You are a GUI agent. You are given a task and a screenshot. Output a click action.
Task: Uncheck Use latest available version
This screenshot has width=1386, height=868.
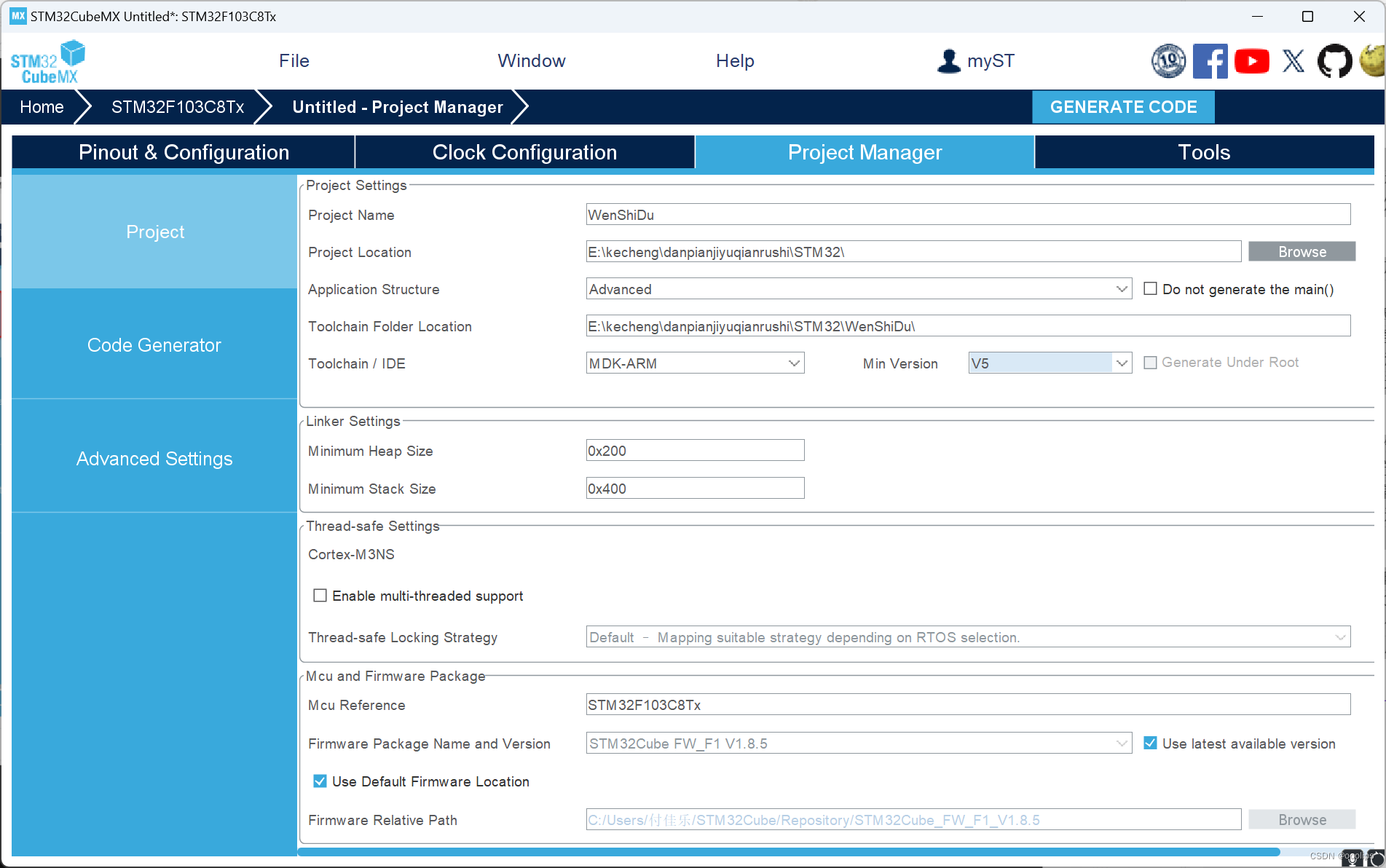[1150, 743]
